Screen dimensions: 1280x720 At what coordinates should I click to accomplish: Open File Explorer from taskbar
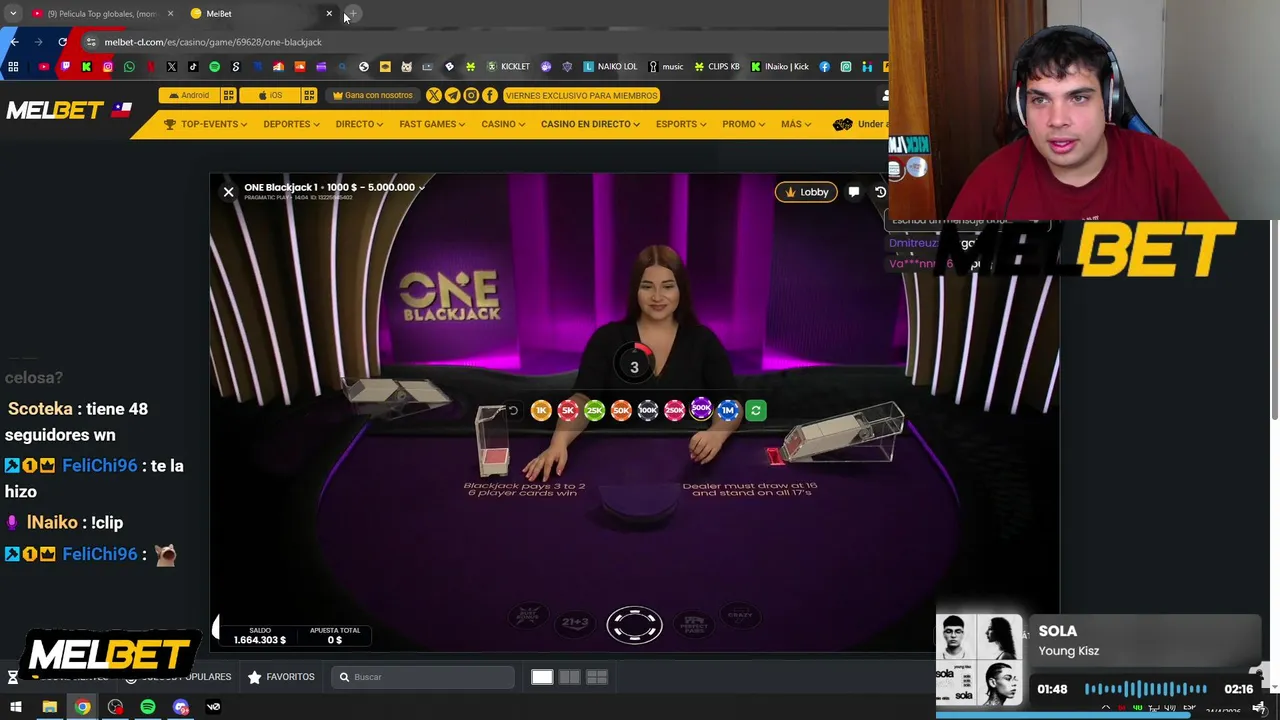tap(49, 707)
